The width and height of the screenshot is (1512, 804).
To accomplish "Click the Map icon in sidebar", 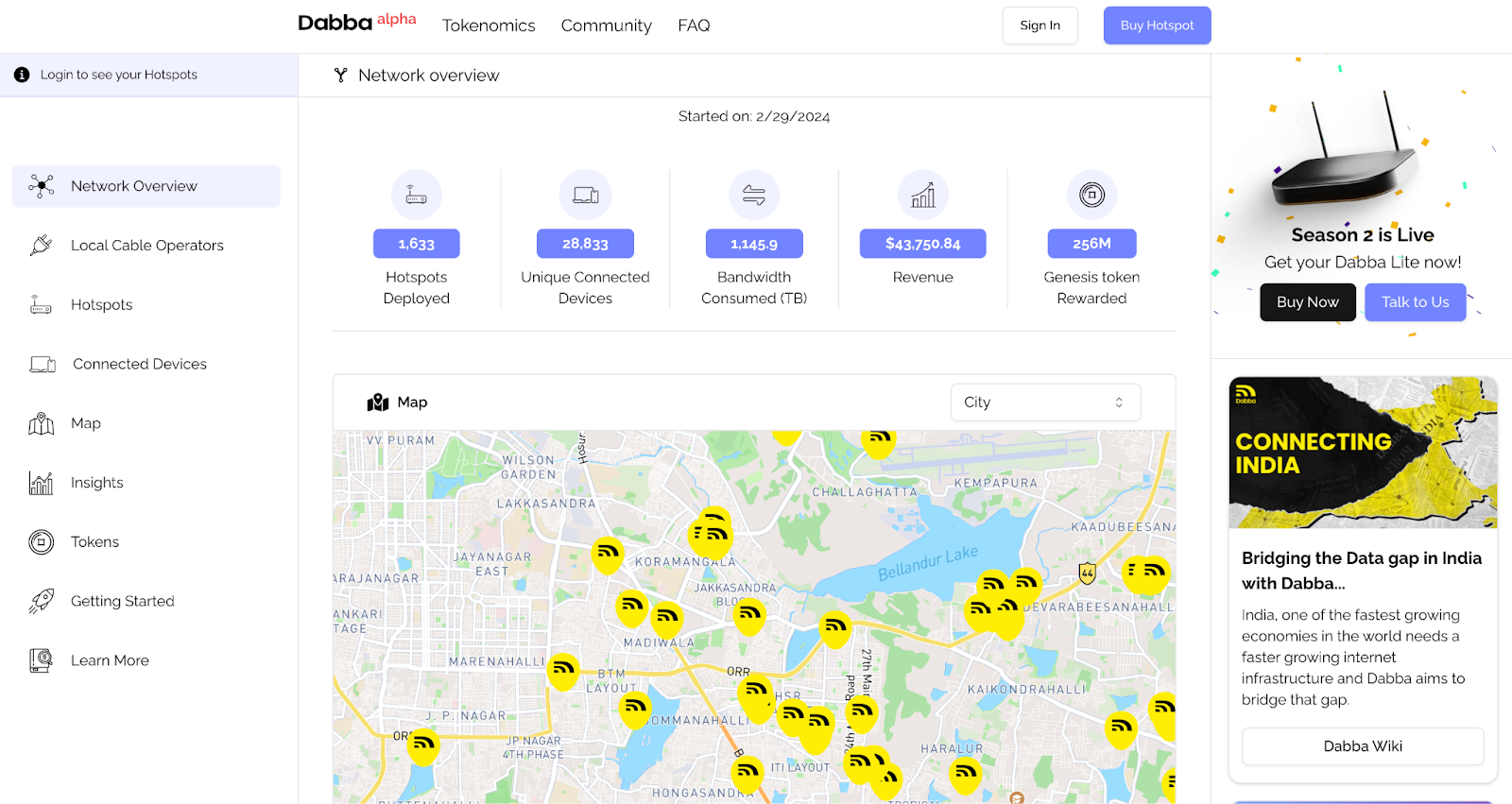I will point(41,423).
